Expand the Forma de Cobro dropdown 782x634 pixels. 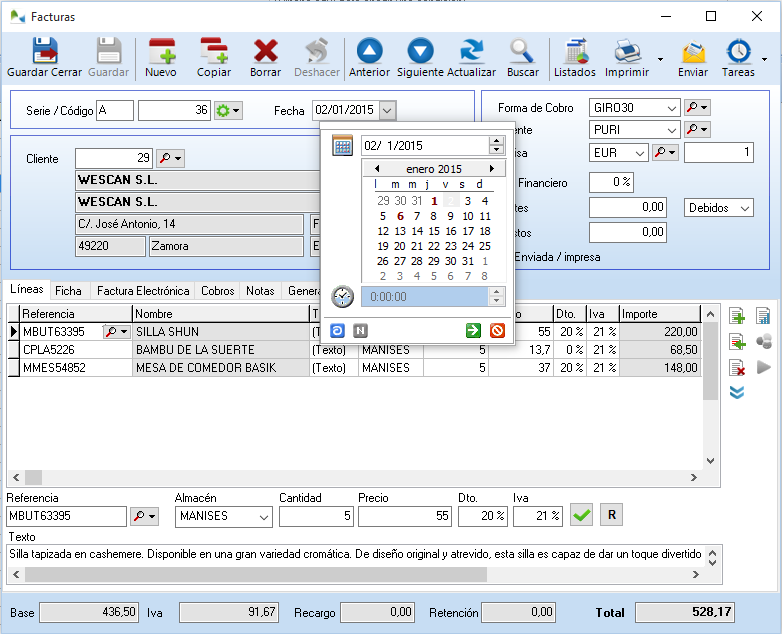point(670,108)
